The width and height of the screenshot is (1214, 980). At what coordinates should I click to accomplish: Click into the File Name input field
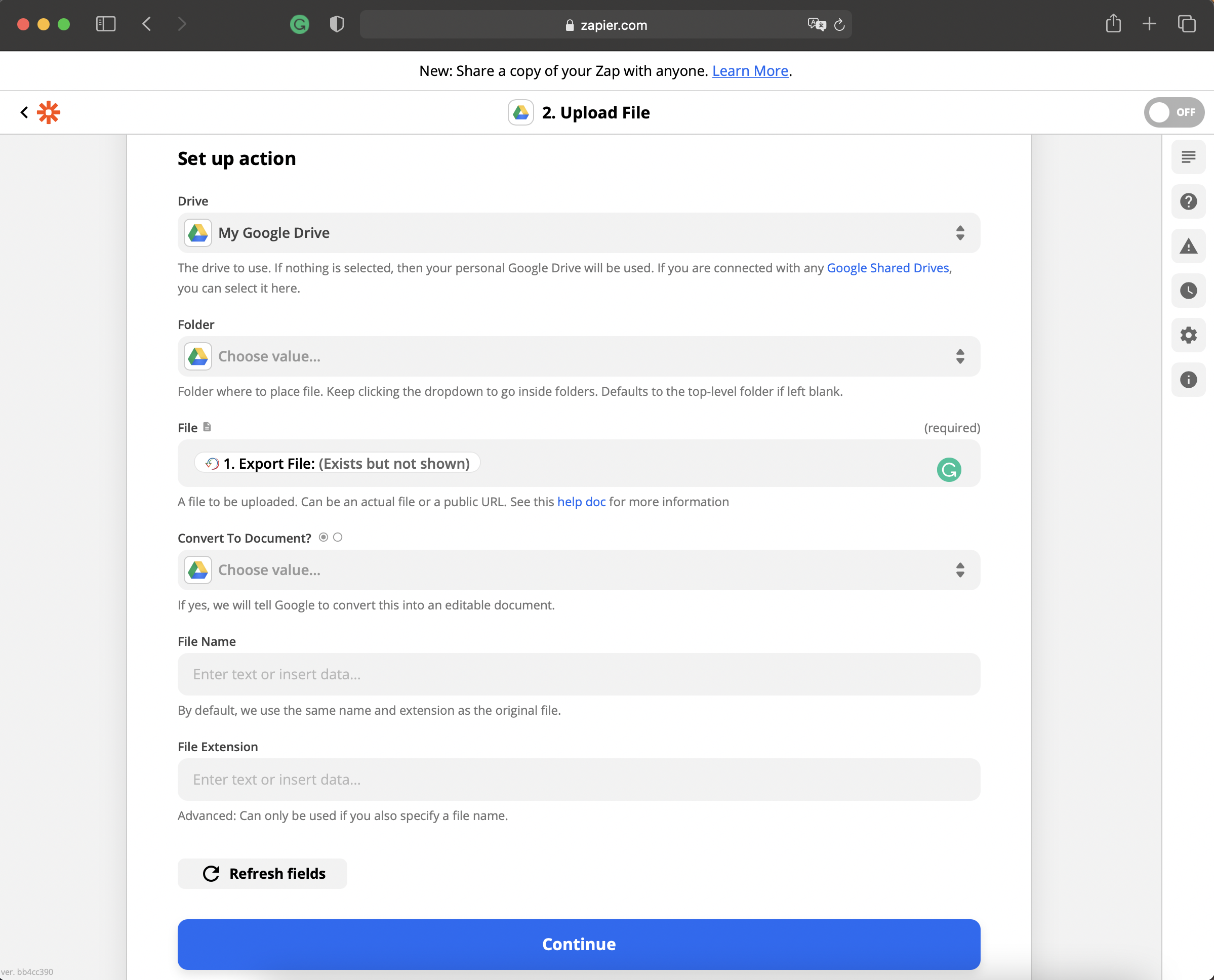[x=578, y=675]
